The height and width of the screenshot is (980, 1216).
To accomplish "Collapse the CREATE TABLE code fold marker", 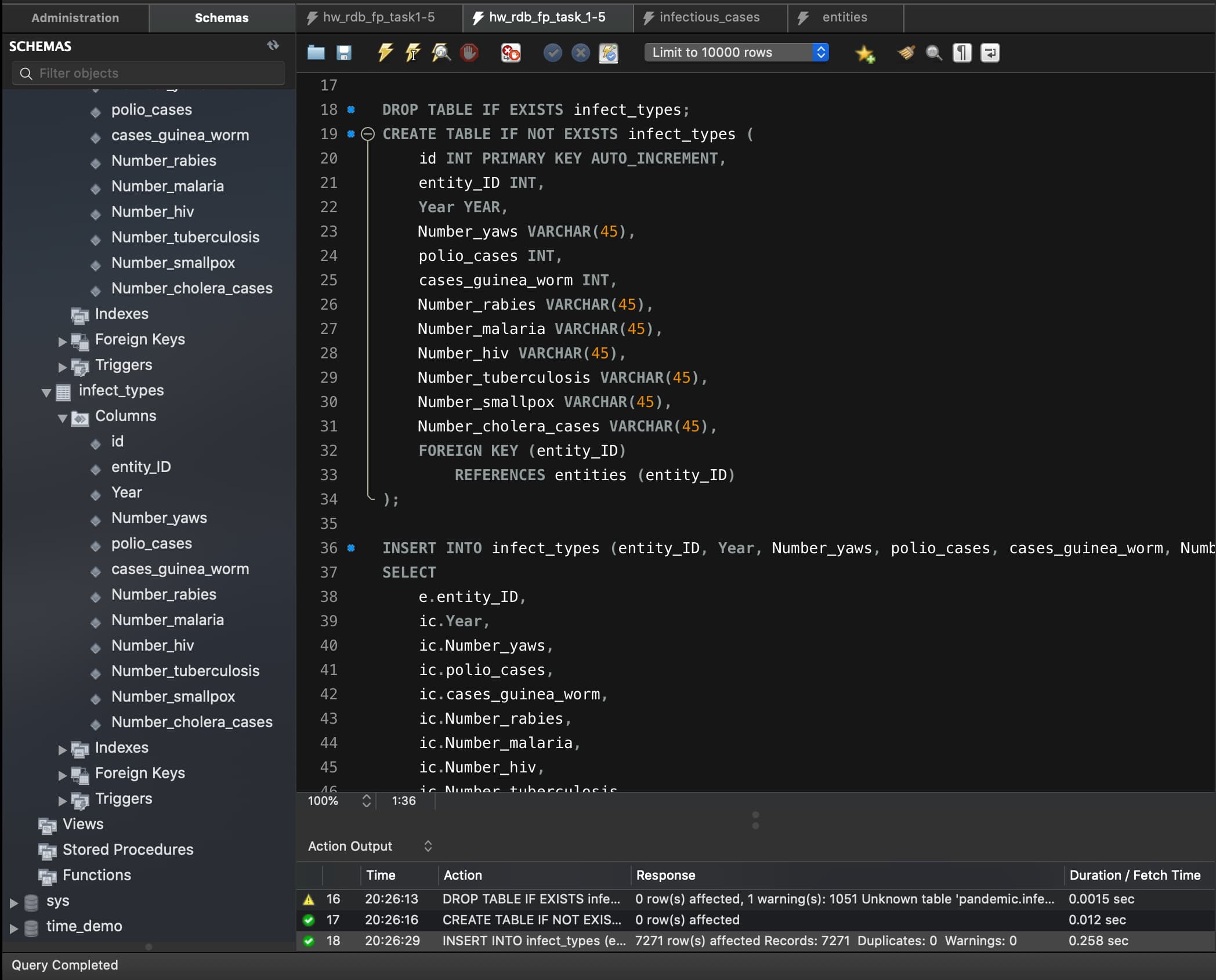I will (x=368, y=134).
